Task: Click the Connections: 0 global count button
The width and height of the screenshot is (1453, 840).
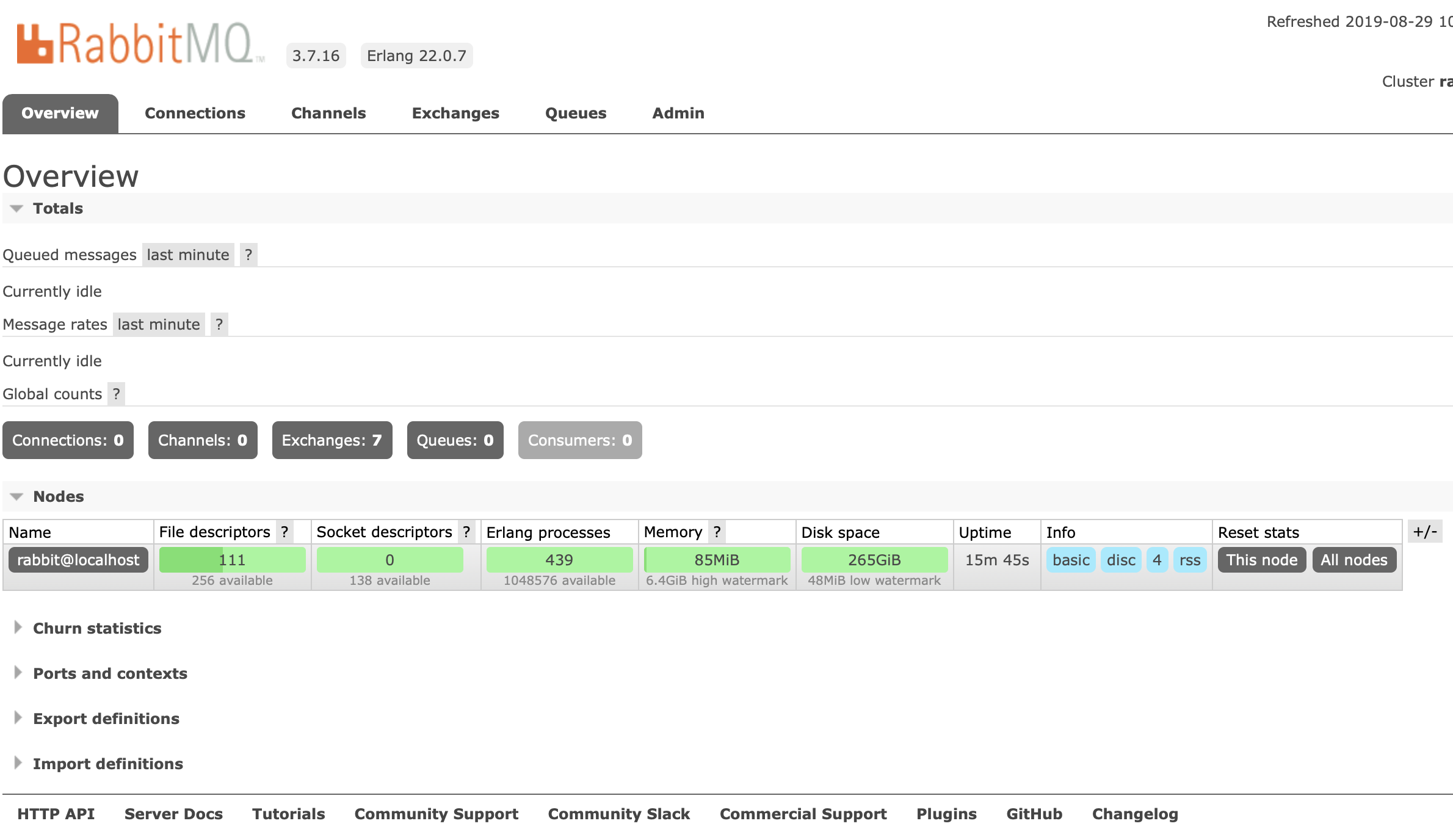Action: [66, 440]
